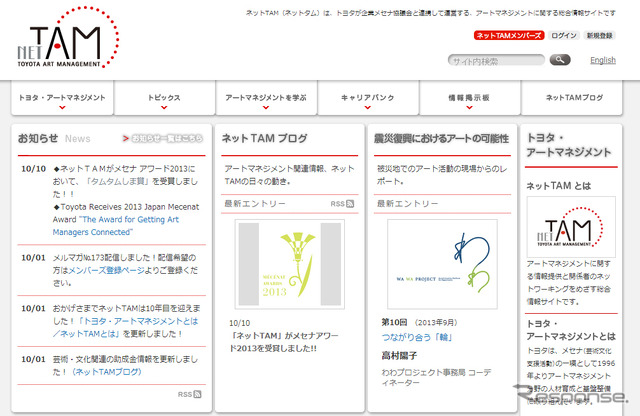The width and height of the screenshot is (640, 416).
Task: Expand the 情報掲示板 menu
Action: tap(469, 98)
